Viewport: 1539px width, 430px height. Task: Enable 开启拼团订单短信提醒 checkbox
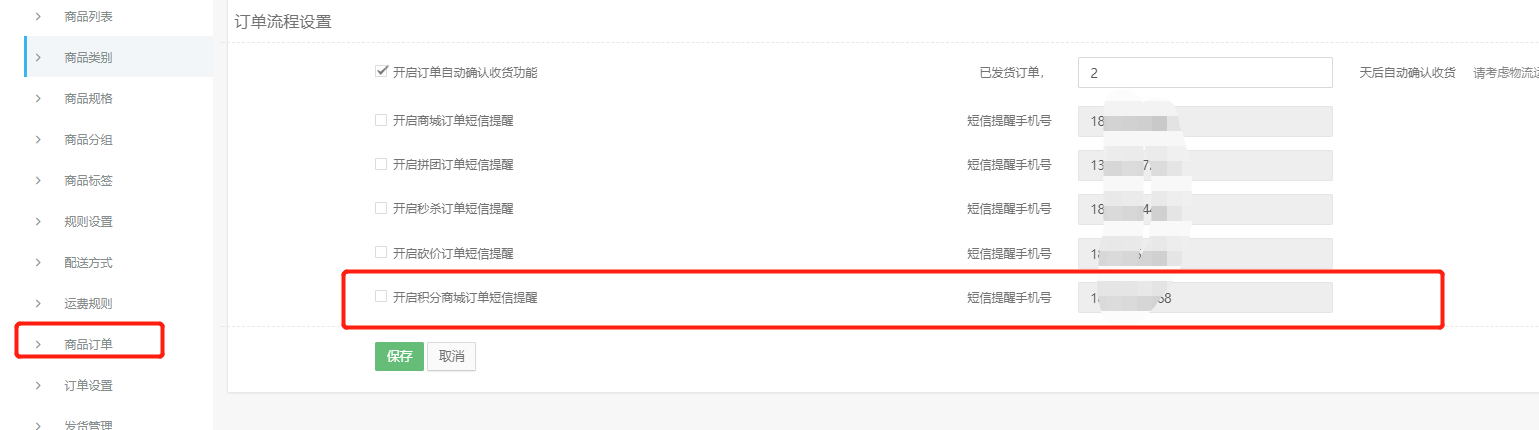pos(381,164)
